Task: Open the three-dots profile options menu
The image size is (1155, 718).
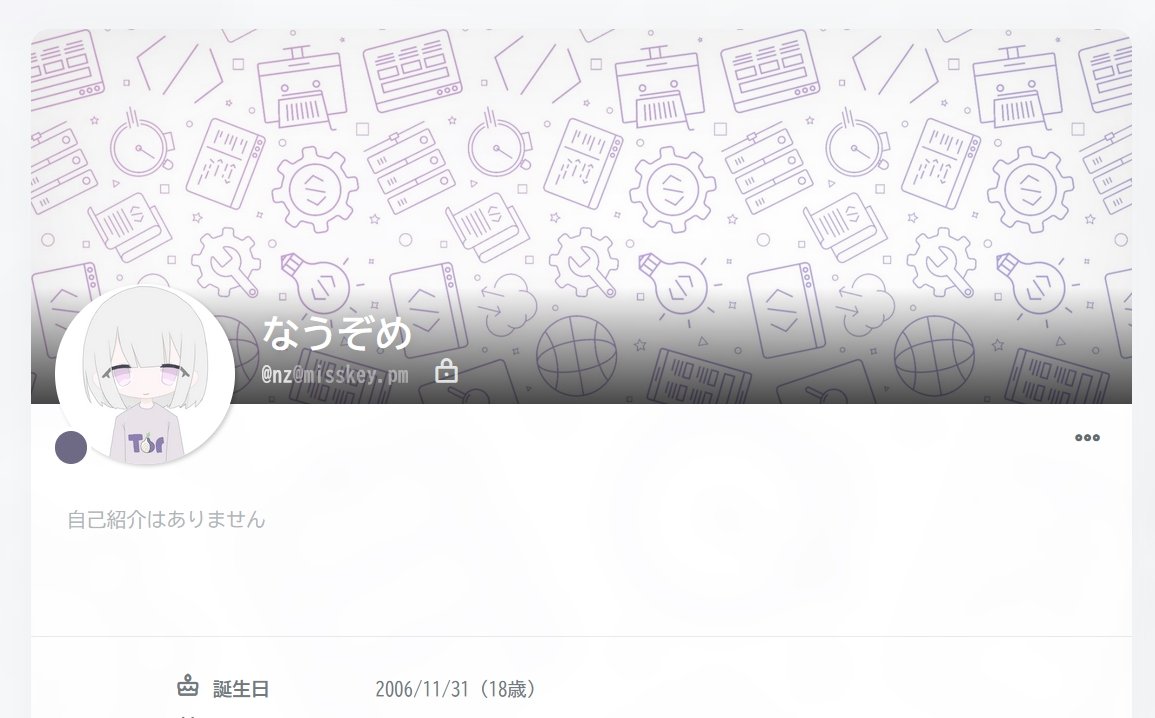Action: click(x=1087, y=437)
